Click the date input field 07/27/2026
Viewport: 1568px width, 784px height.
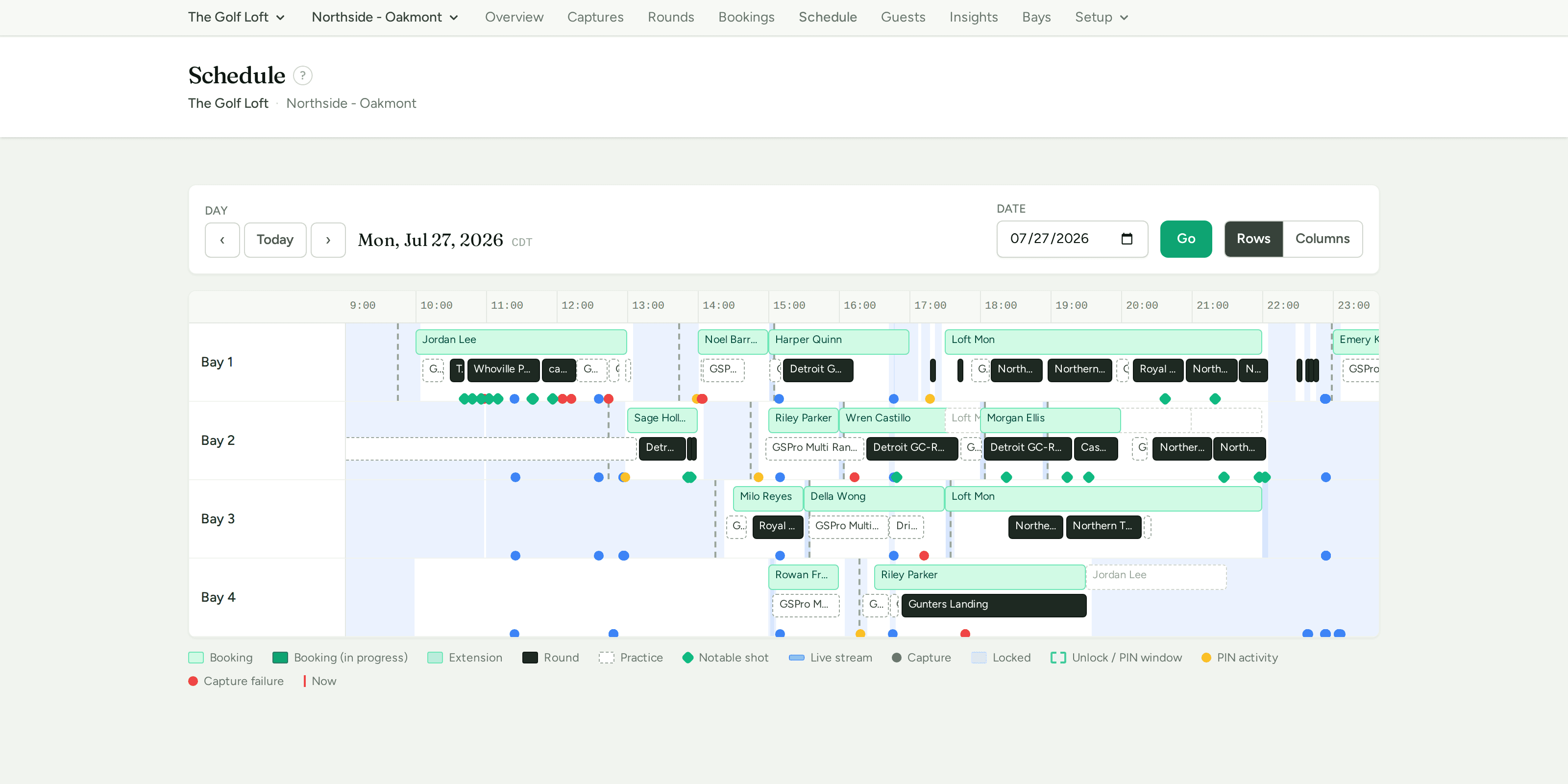tap(1072, 239)
